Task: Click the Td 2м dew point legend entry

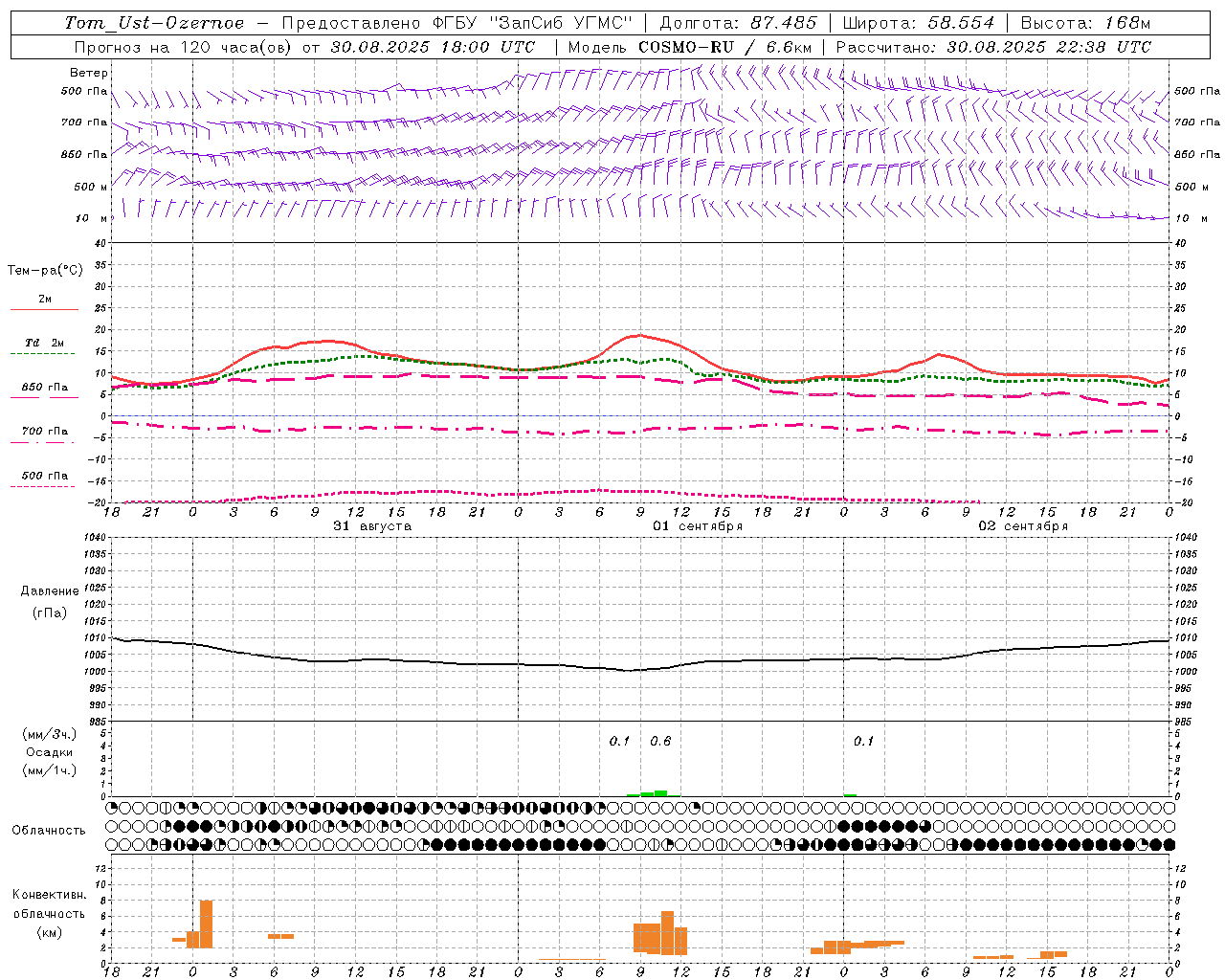Action: click(44, 343)
